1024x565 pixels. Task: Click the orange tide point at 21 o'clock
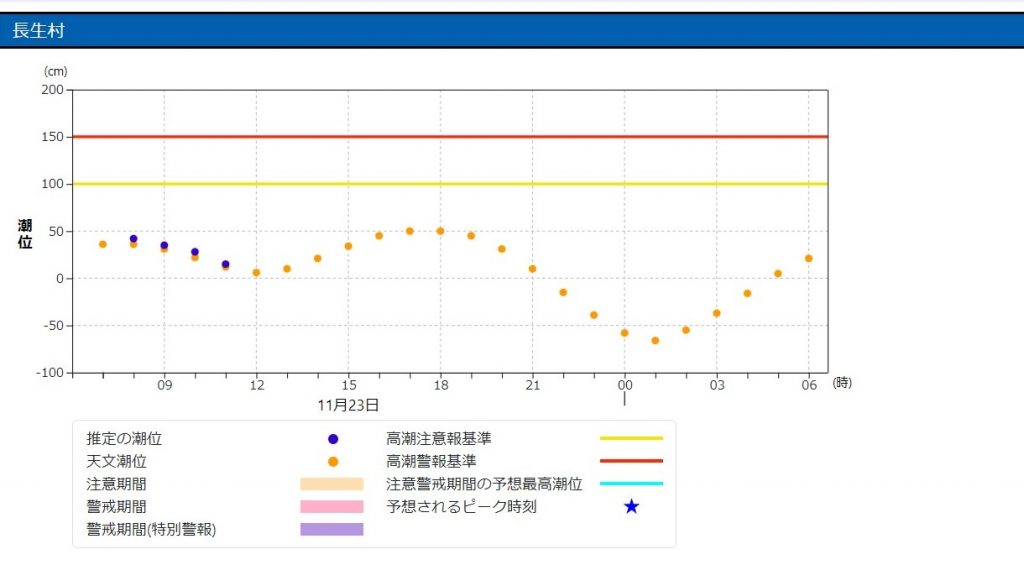tap(532, 269)
